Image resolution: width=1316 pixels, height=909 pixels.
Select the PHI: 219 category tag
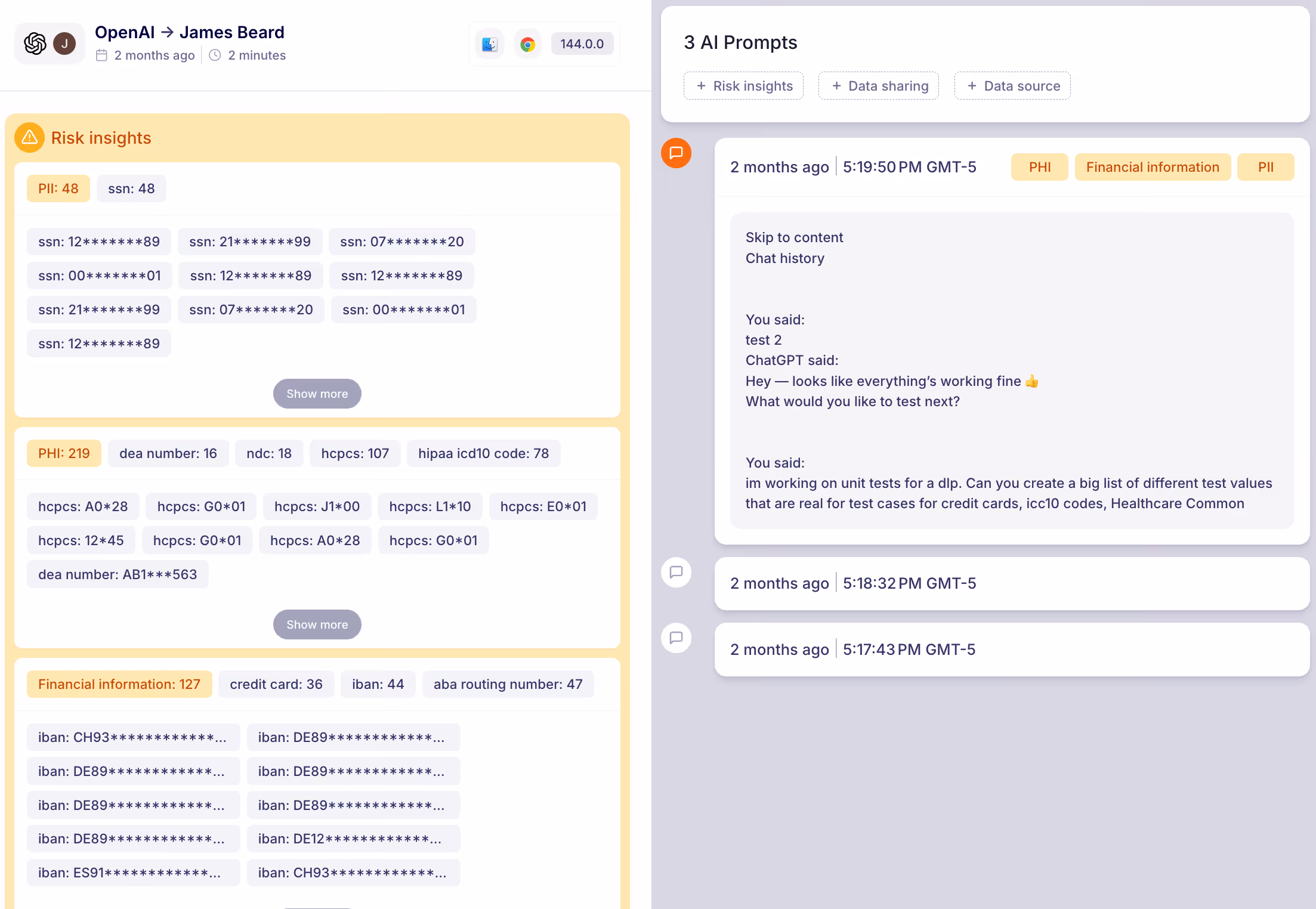click(x=64, y=453)
